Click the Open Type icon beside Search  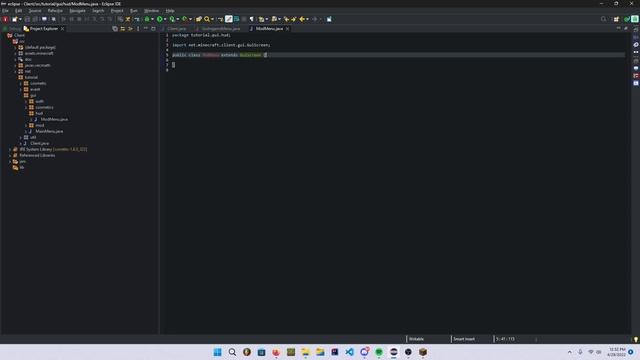tap(199, 19)
